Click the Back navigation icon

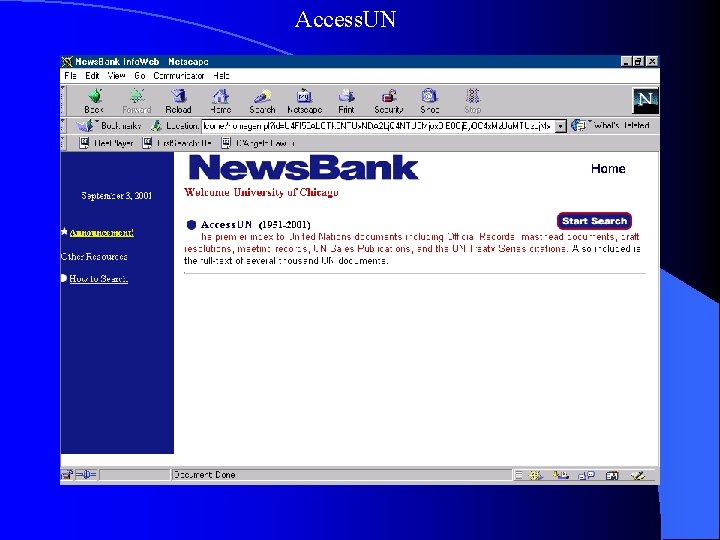95,96
